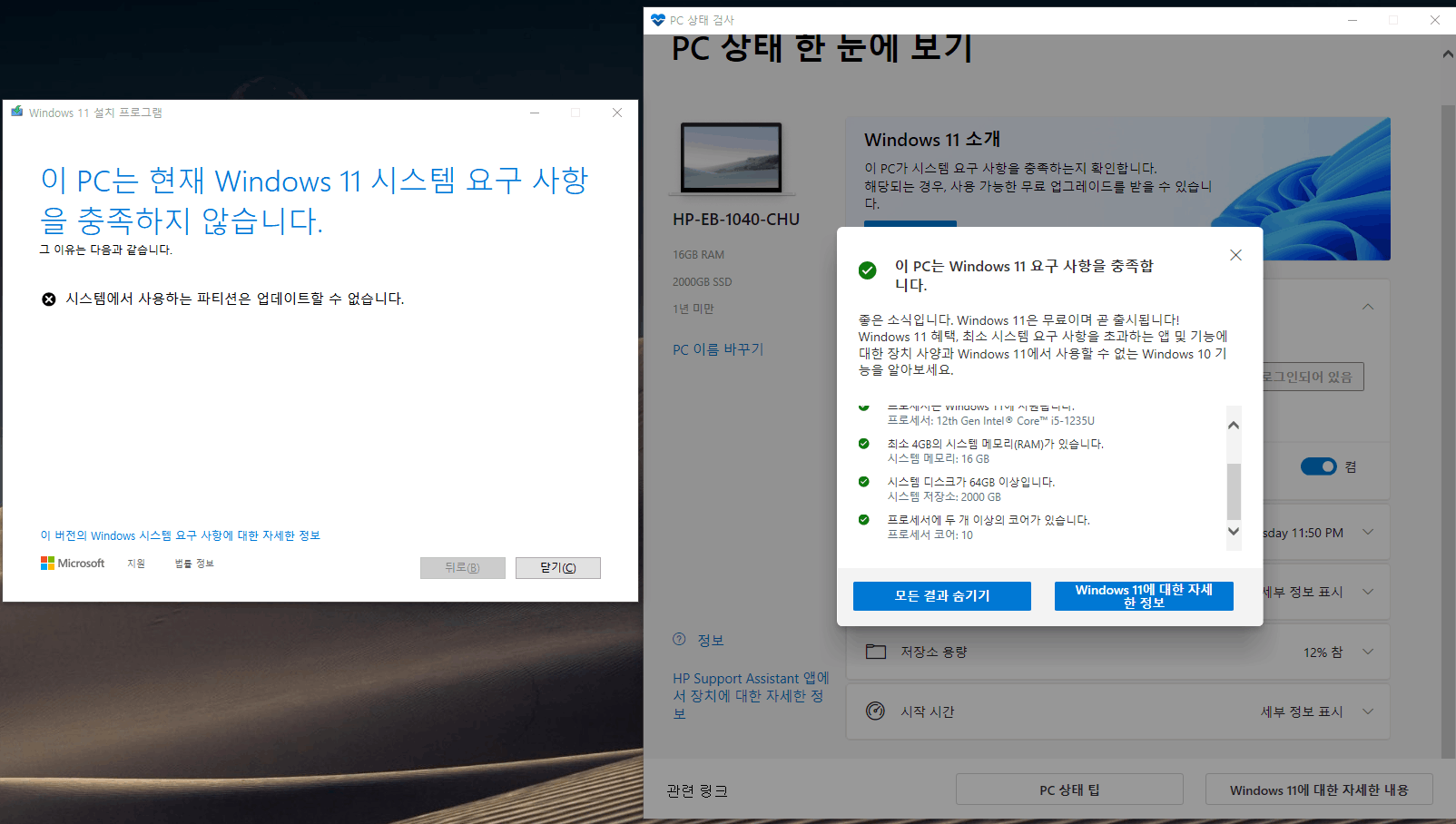Click the 모든 결과 숨기기 button
The image size is (1456, 824).
click(x=942, y=596)
